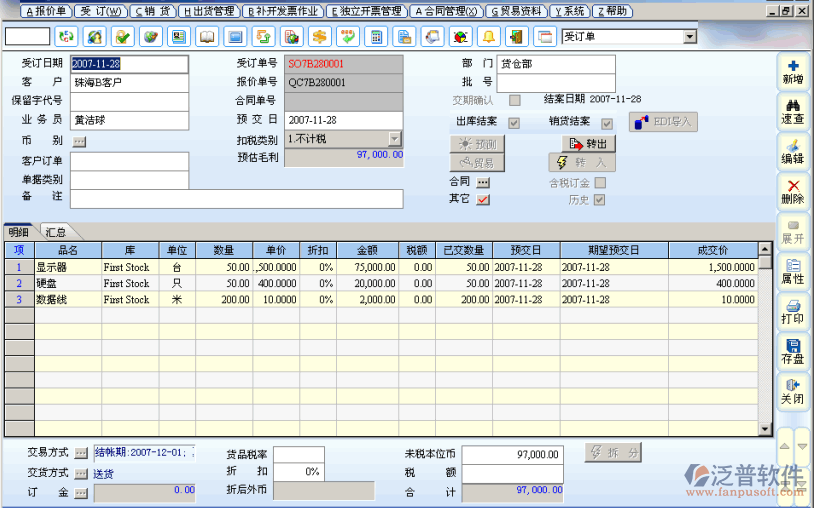
Task: Open the 币别 lookup ellipsis button
Action: coord(80,141)
